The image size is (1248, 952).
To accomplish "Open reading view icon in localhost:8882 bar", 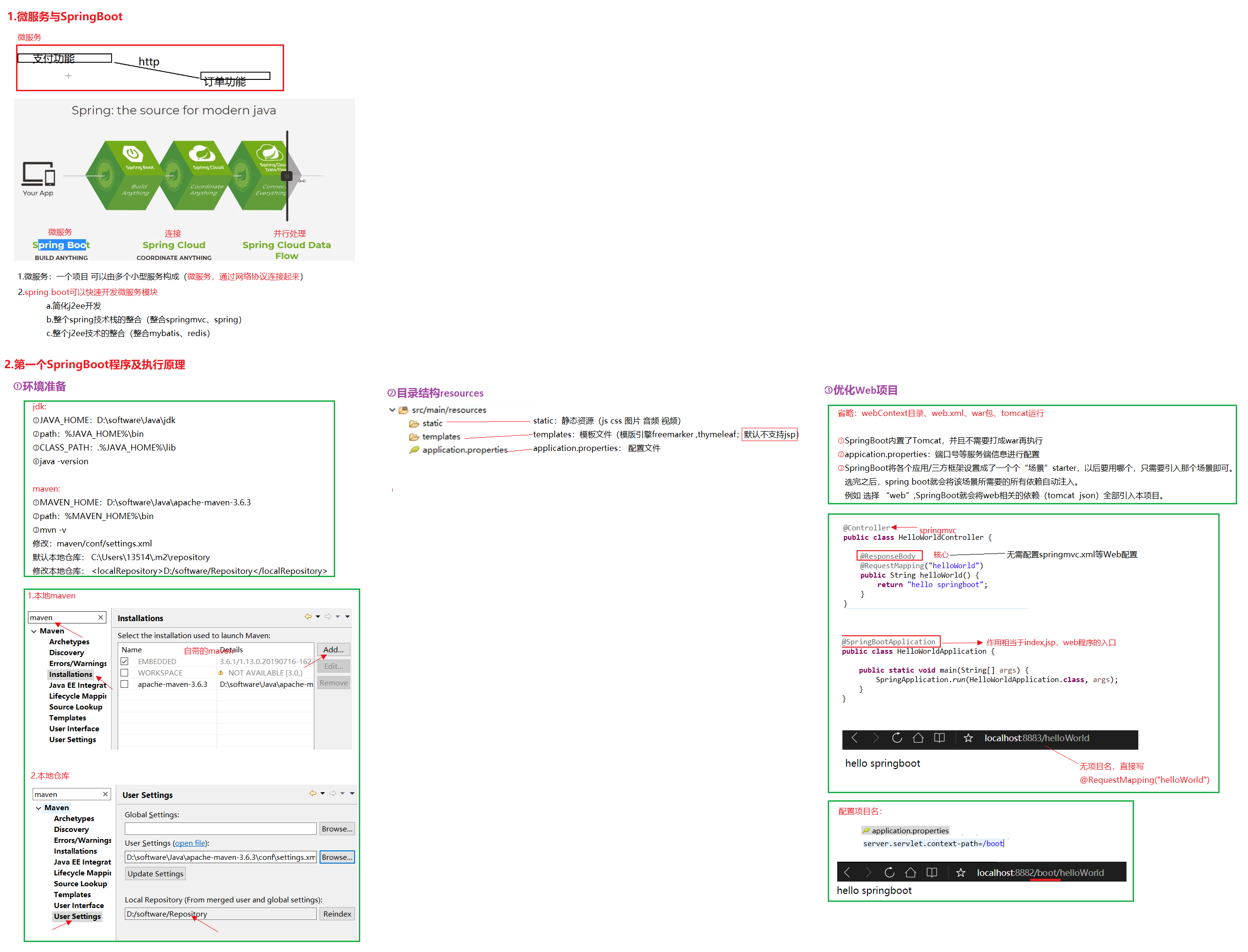I will click(x=931, y=873).
